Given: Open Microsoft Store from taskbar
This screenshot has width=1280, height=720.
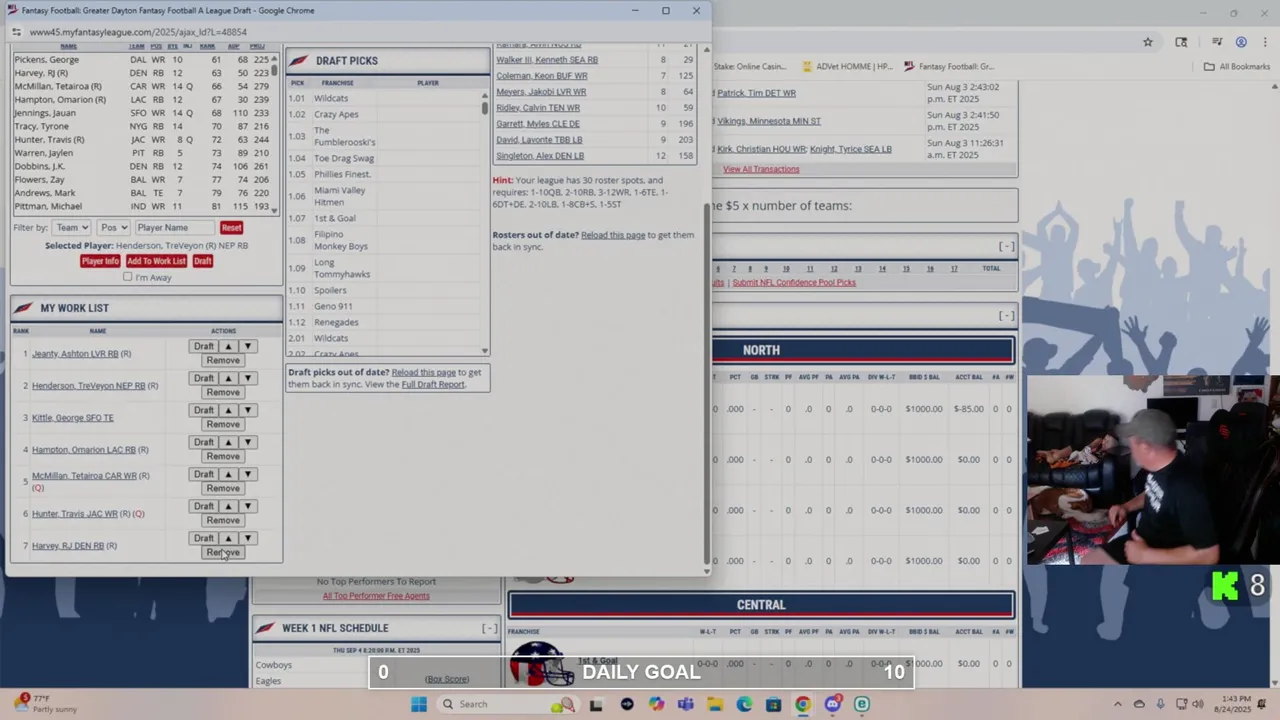Looking at the screenshot, I should point(773,704).
